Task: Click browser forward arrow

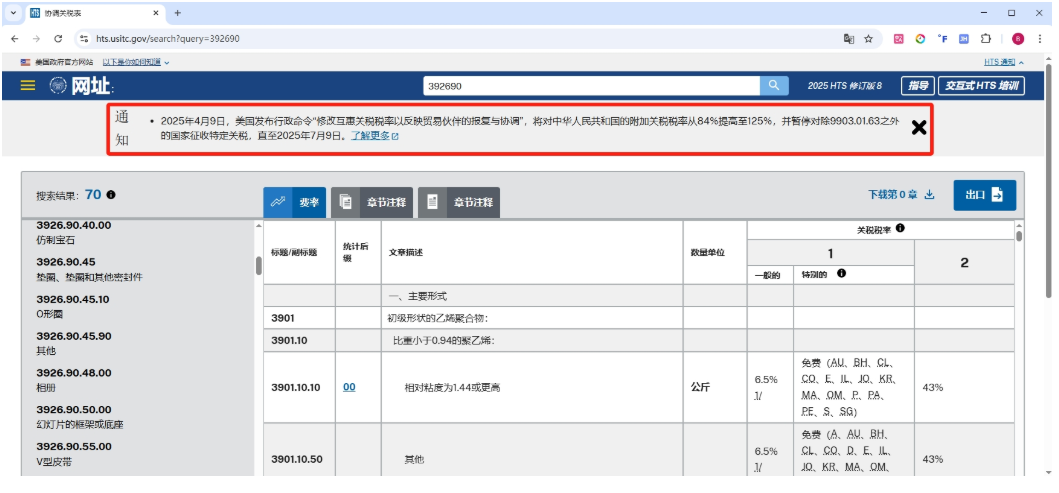Action: click(36, 39)
